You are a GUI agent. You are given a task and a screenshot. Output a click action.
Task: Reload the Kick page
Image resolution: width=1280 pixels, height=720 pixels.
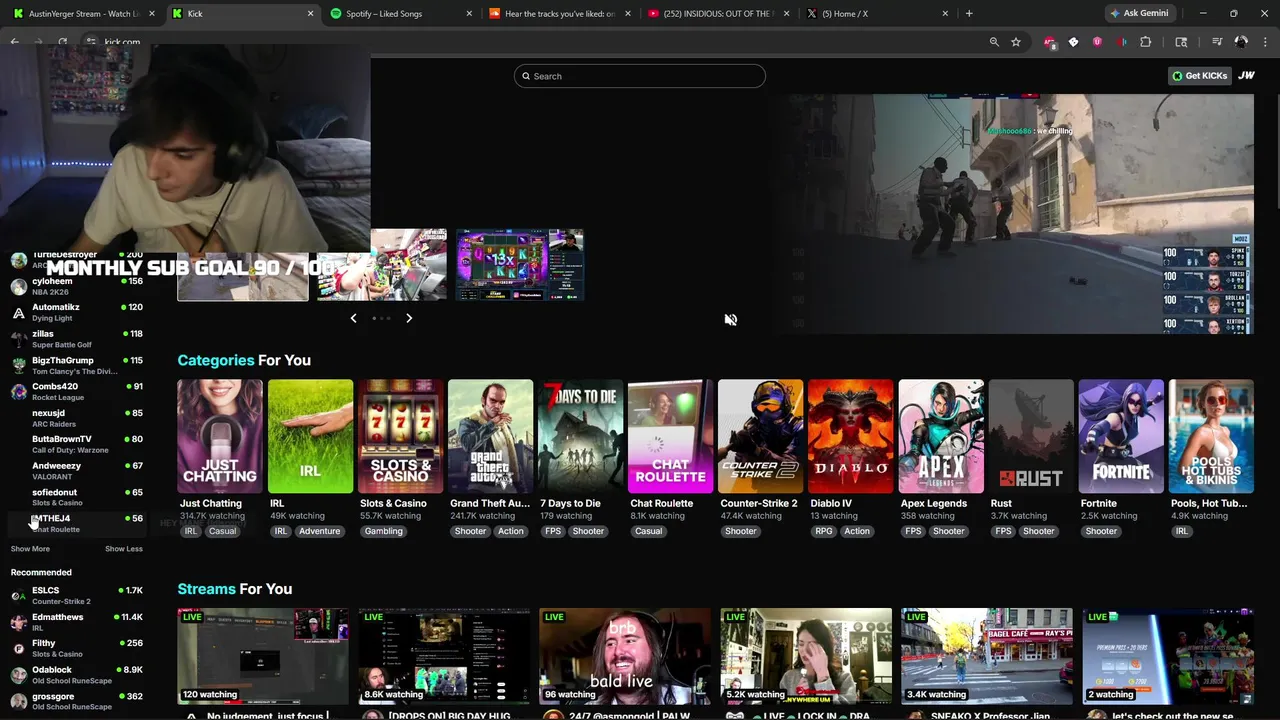coord(62,42)
